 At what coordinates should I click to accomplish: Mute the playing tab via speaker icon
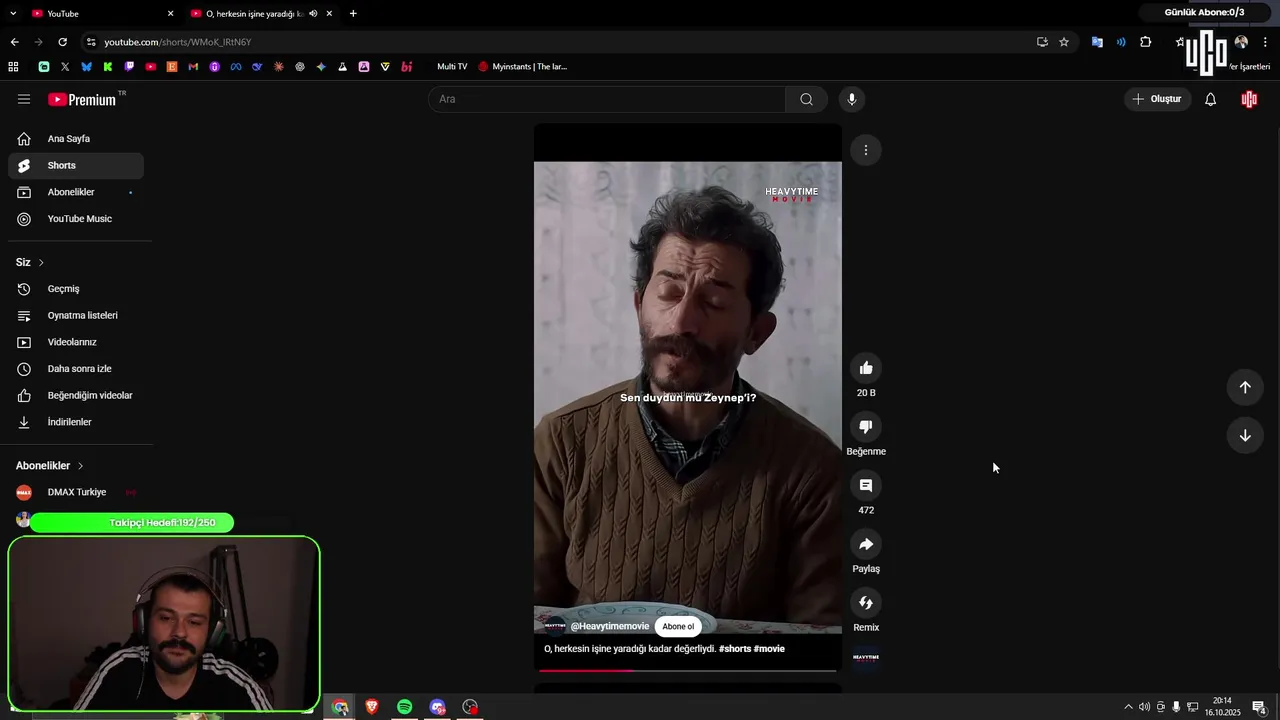(313, 13)
